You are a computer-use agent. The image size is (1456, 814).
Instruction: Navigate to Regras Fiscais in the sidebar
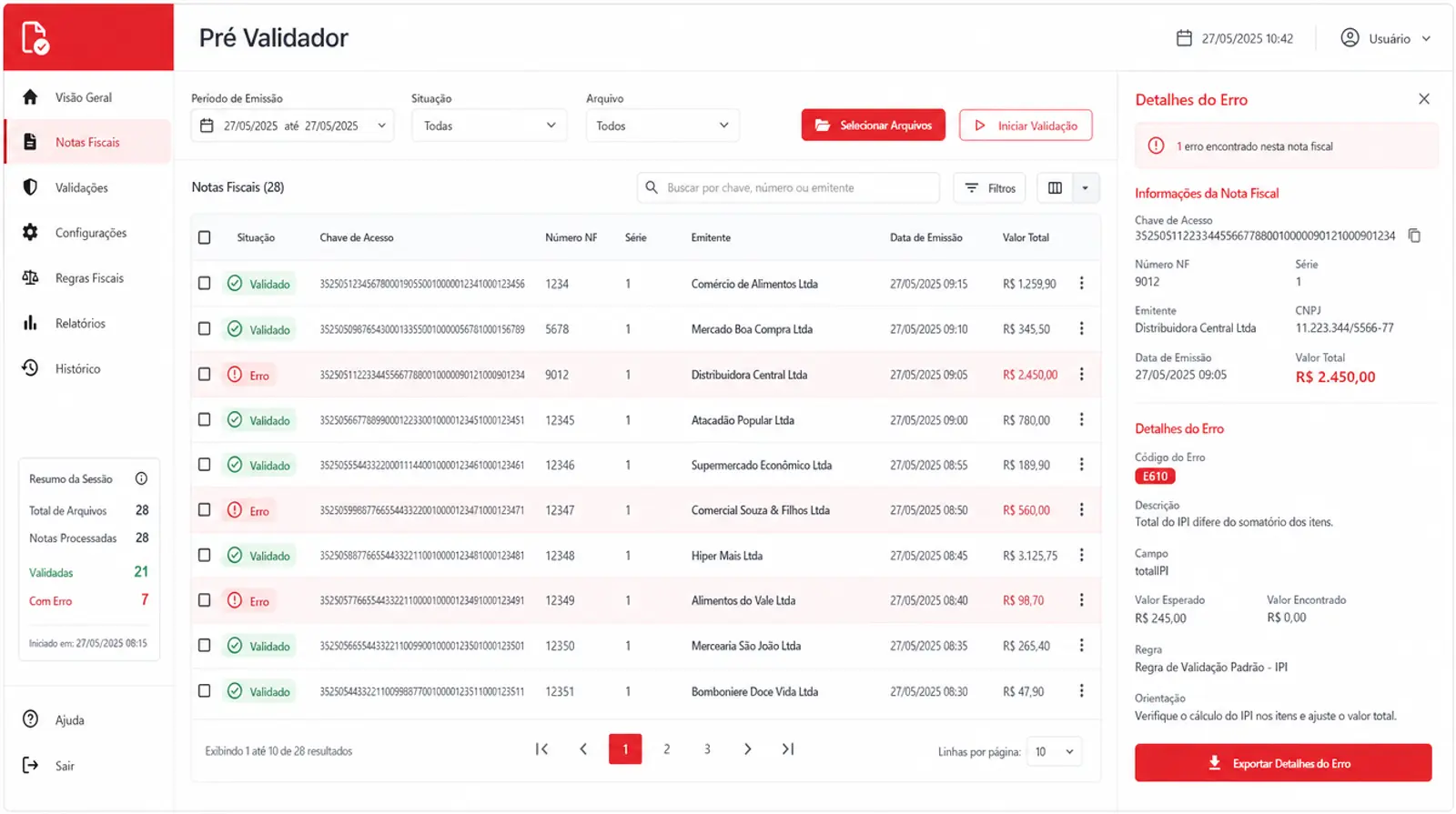coord(87,278)
